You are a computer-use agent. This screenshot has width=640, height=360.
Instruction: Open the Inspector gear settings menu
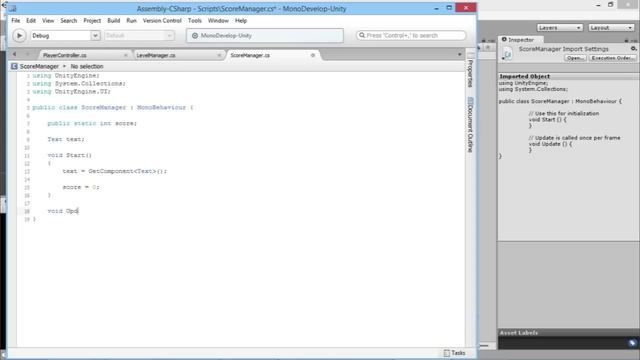point(633,49)
